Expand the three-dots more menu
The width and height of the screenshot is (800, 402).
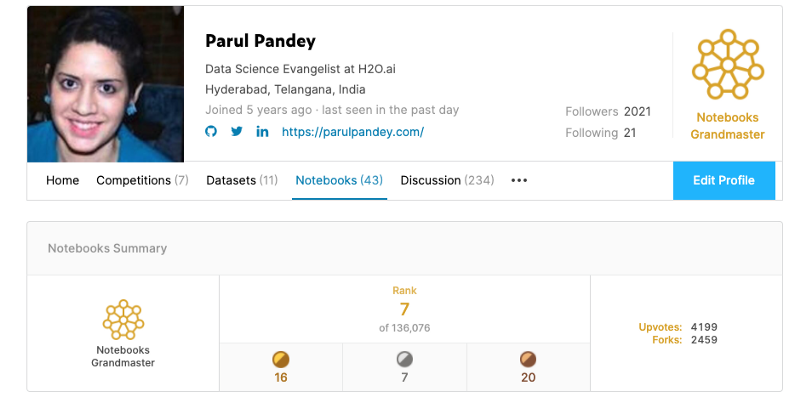point(519,180)
